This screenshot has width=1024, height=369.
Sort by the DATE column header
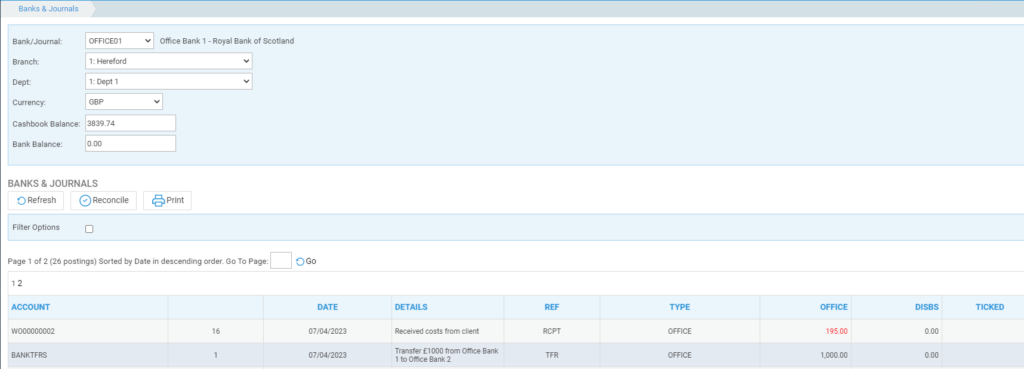coord(327,307)
